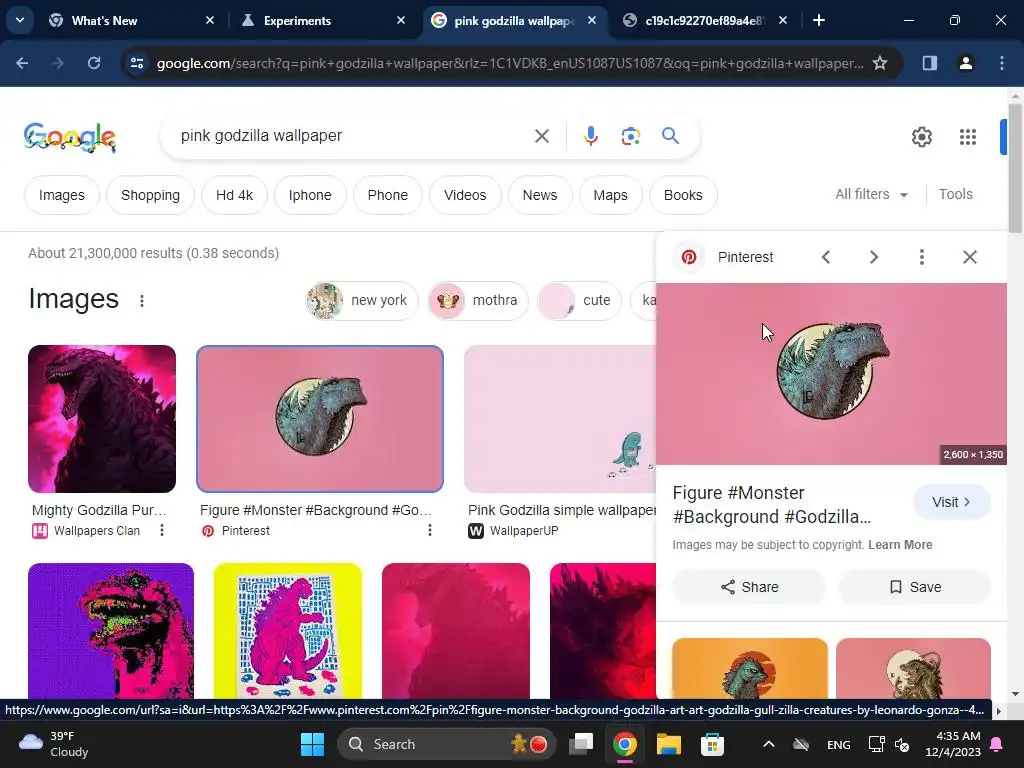1024x768 pixels.
Task: Open Google quick settings gear
Action: [921, 136]
